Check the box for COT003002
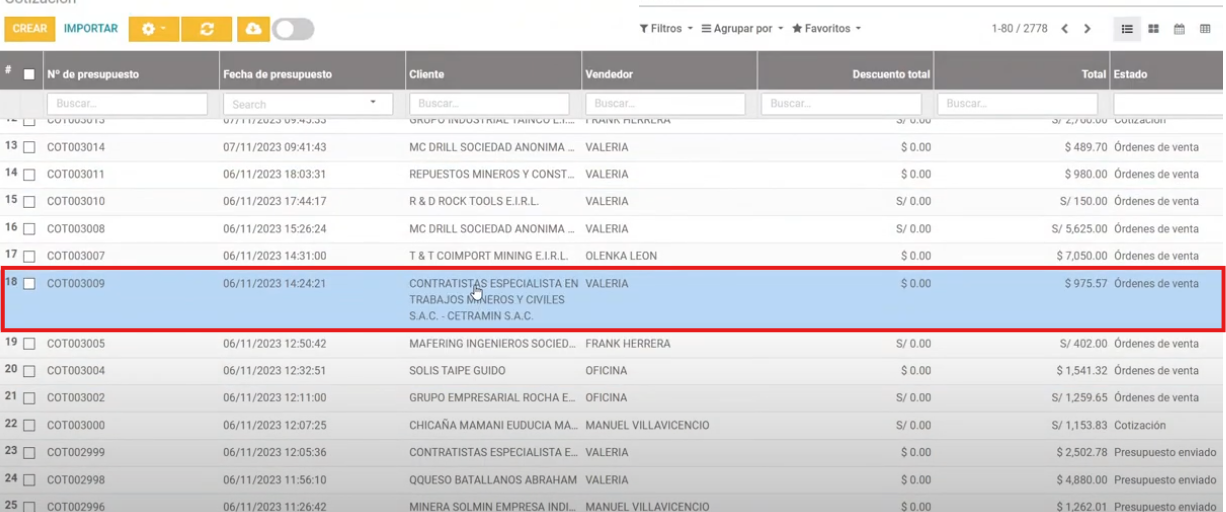 [29, 398]
